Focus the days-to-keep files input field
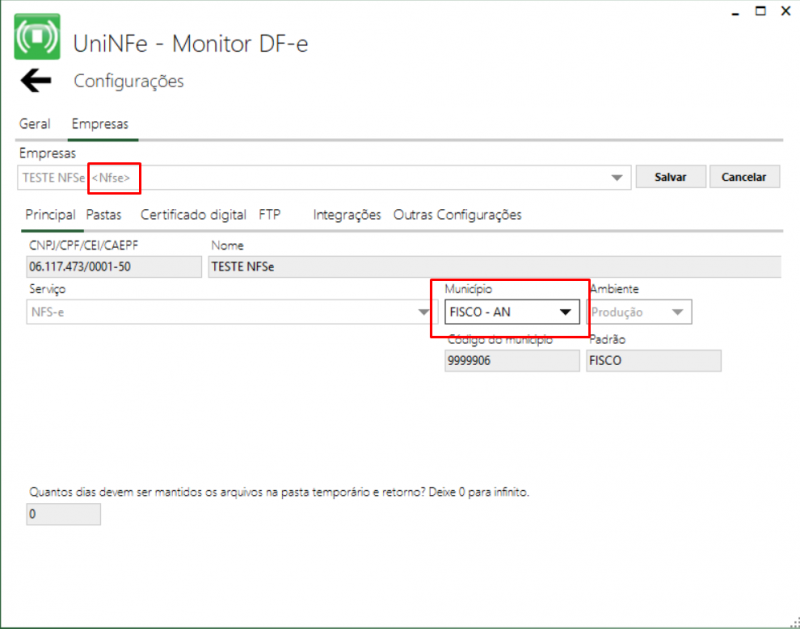This screenshot has height=629, width=800. tap(64, 514)
